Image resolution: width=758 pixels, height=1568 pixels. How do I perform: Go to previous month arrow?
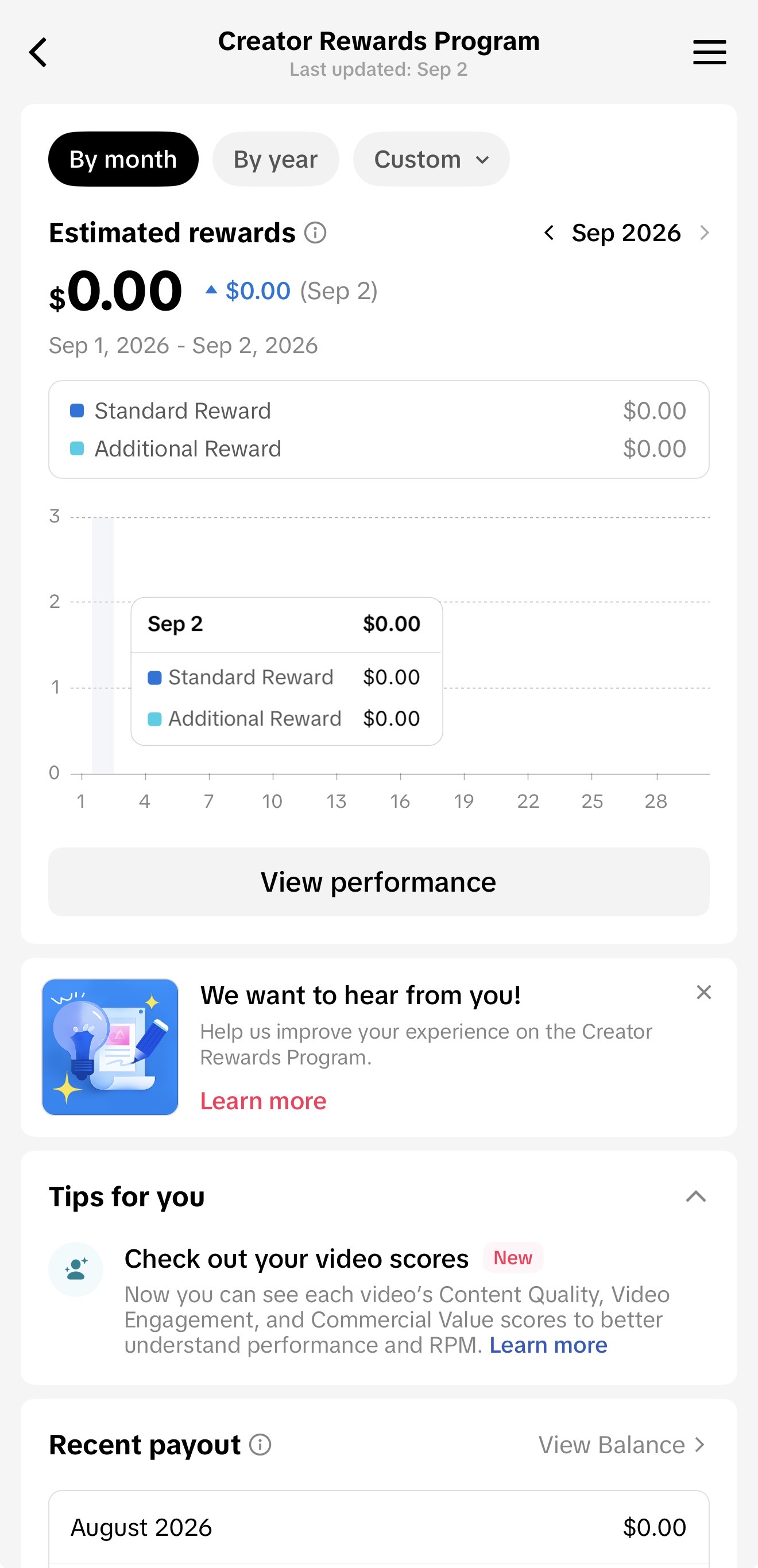point(548,233)
